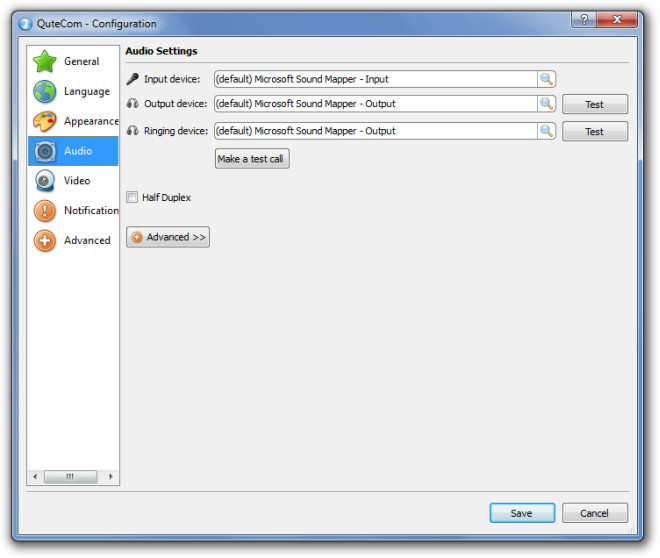Enable the Half Duplex checkbox
The height and width of the screenshot is (558, 660).
132,197
